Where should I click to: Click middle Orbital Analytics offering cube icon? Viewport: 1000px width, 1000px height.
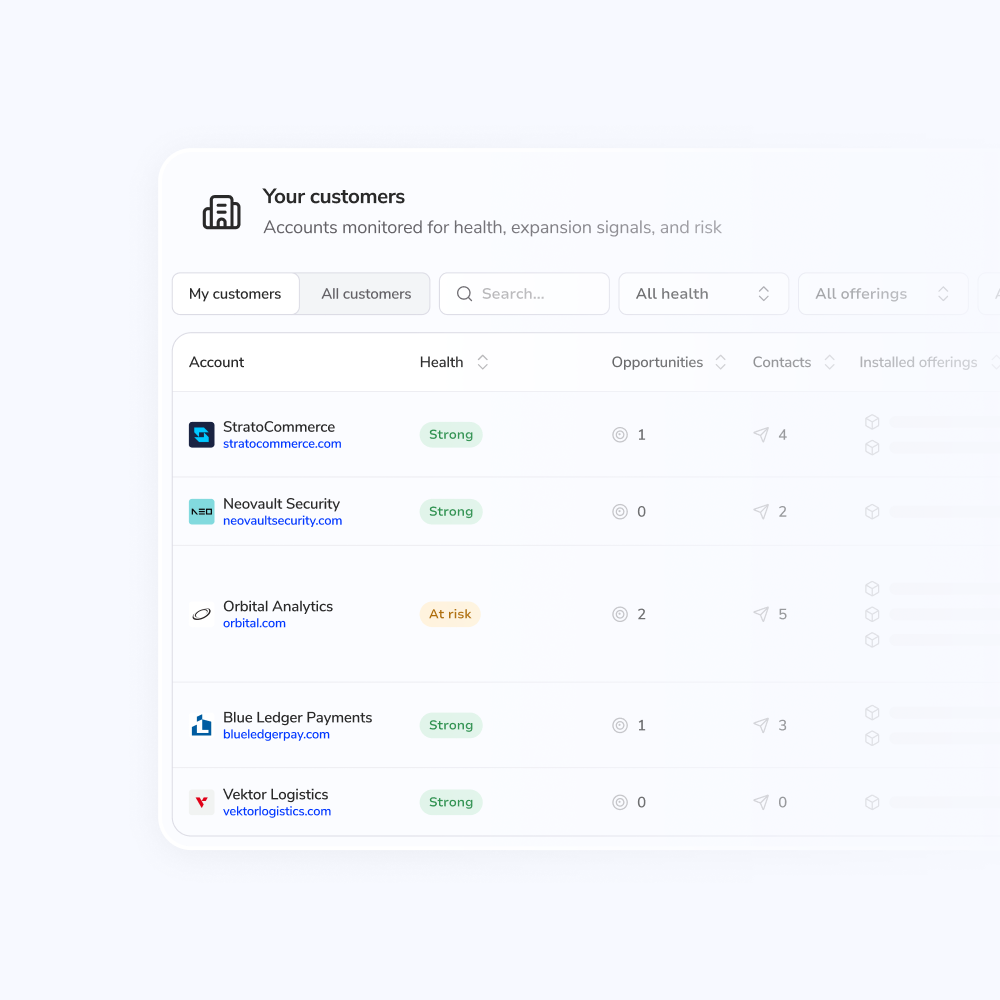point(872,614)
